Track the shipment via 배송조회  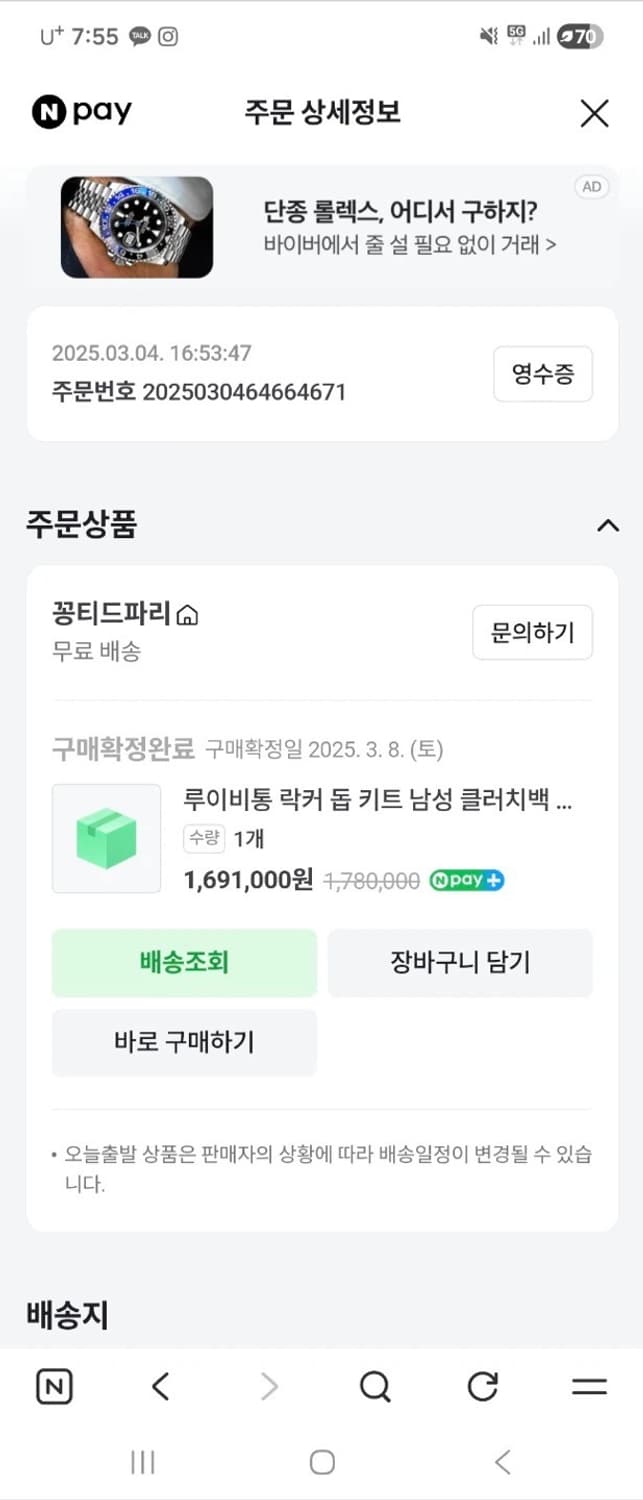click(184, 963)
